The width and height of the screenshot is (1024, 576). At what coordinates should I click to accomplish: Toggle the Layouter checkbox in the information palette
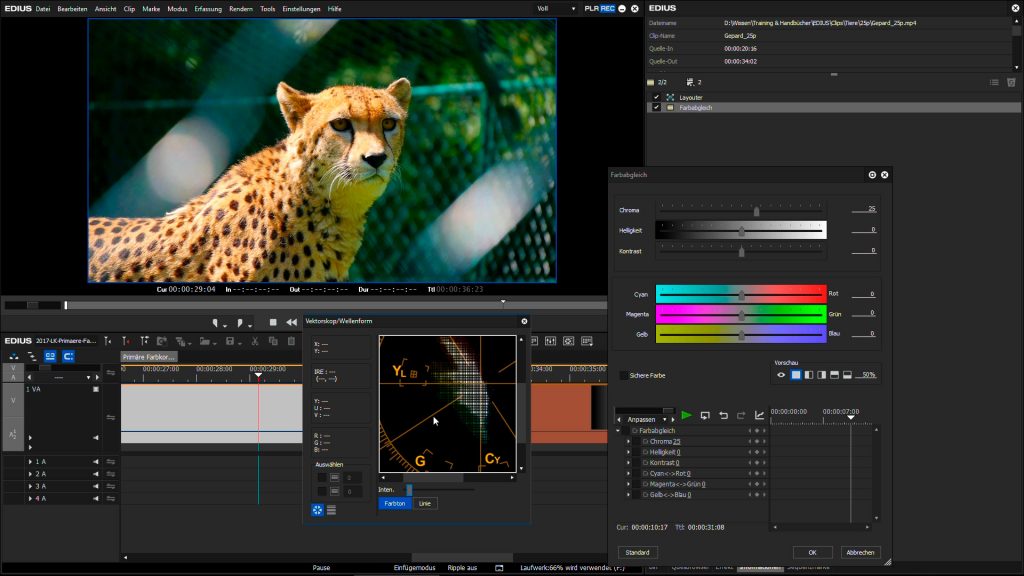(x=657, y=96)
